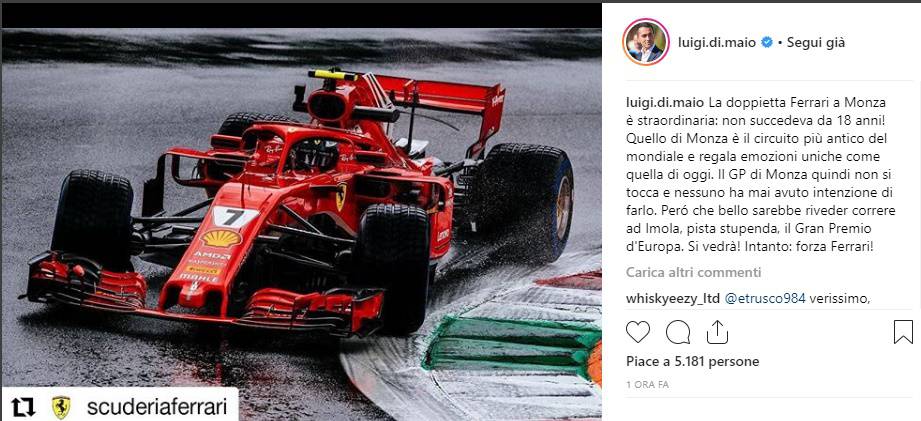The height and width of the screenshot is (421, 921).
Task: Open scuderiaferrari repost credit
Action: [156, 407]
